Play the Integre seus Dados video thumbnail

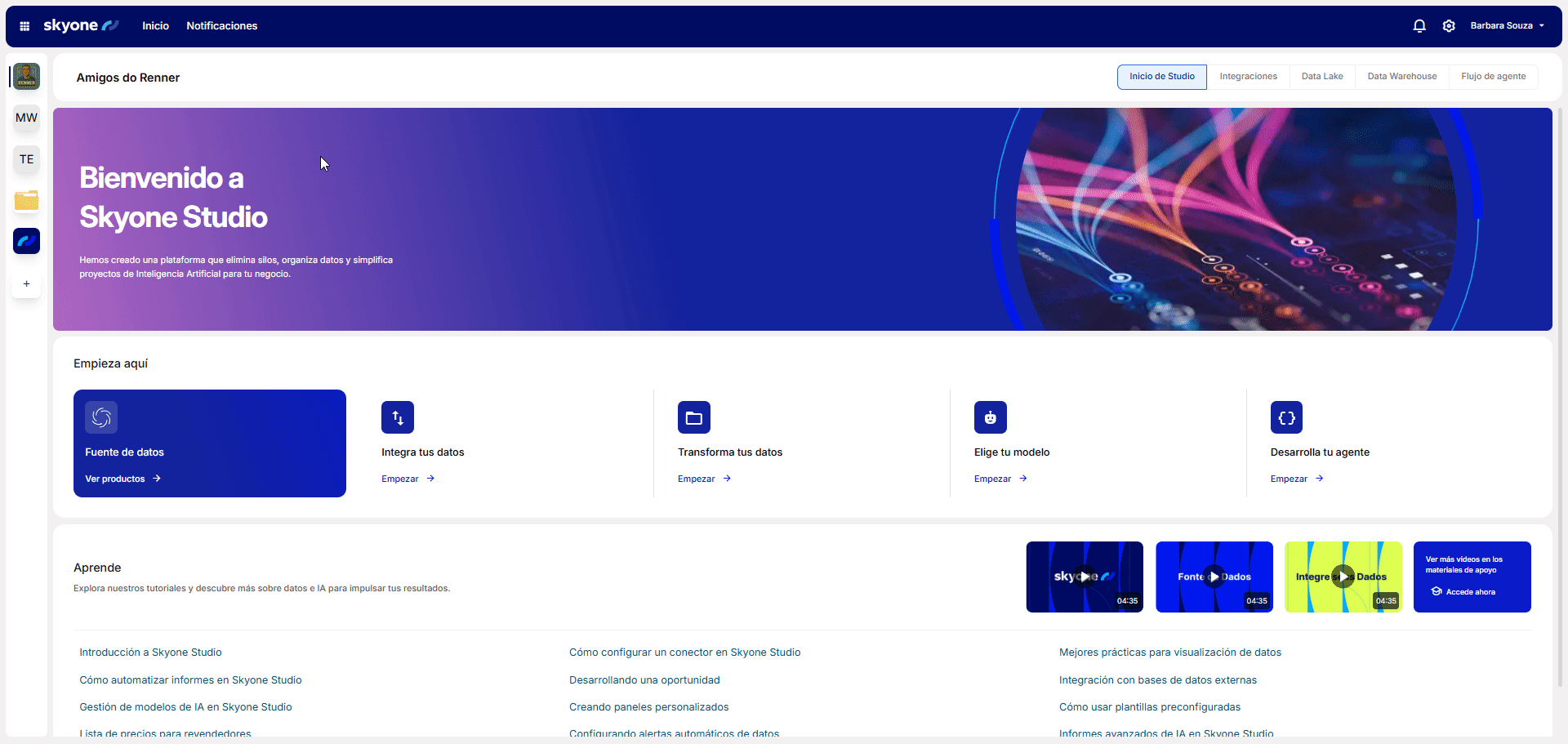pyautogui.click(x=1343, y=577)
